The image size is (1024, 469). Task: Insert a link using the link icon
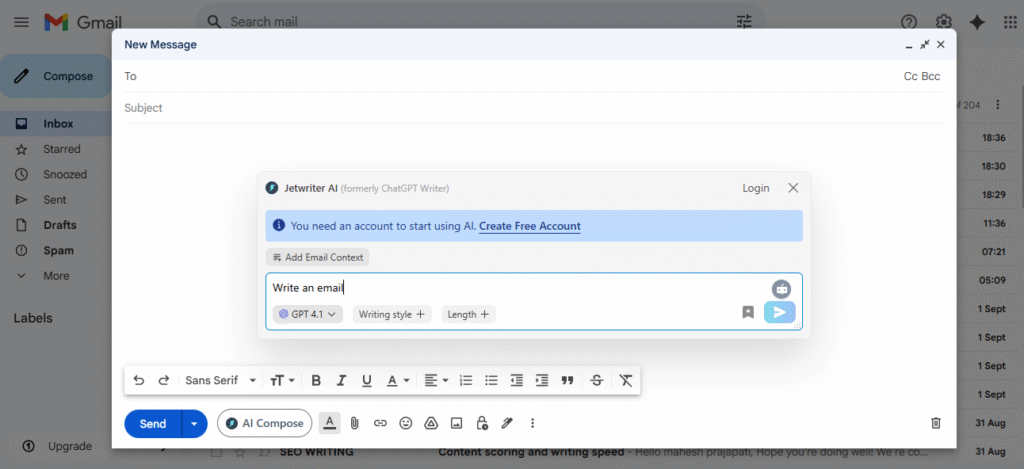click(x=380, y=423)
